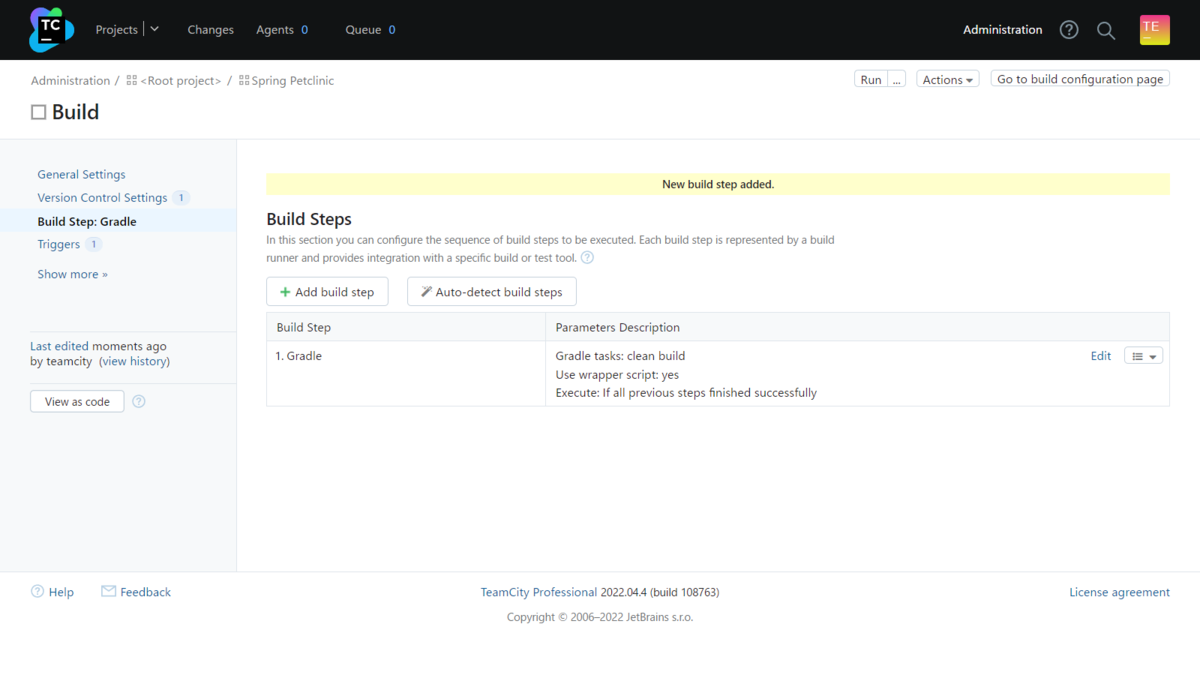Click the Root project breadcrumb icon
This screenshot has width=1200, height=675.
point(132,81)
